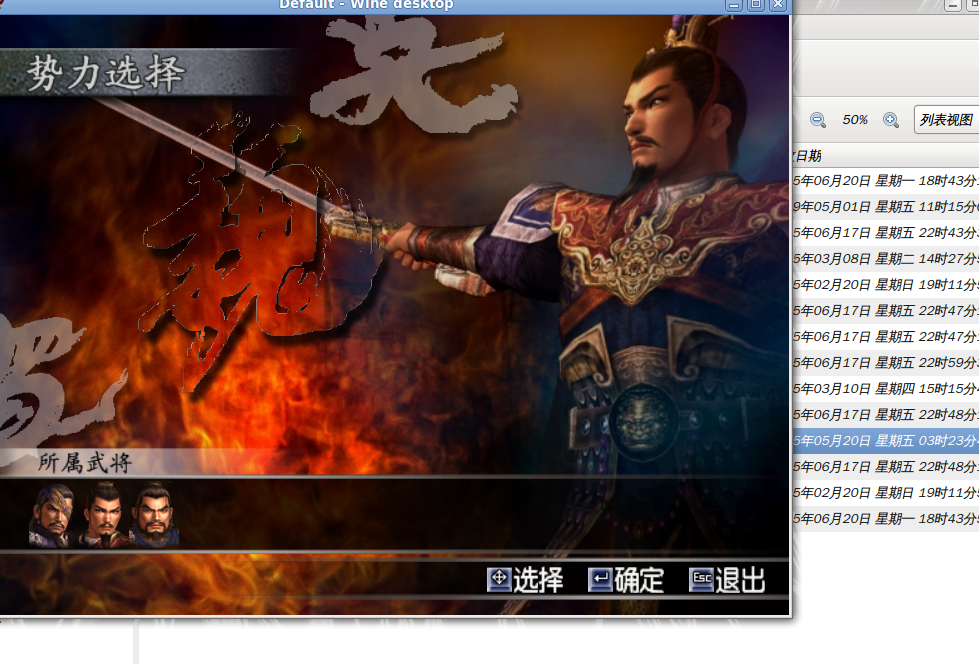The width and height of the screenshot is (979, 664).
Task: Select the row dated 06月17日 星期五 22时43分
Action: (886, 233)
